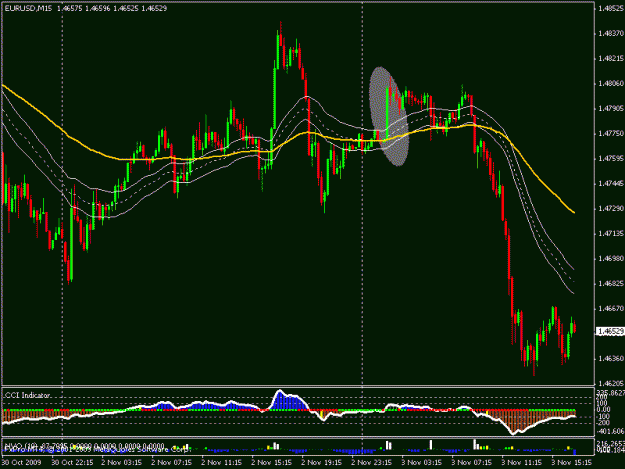Click the CCI Indicator panel label

pyautogui.click(x=28, y=395)
